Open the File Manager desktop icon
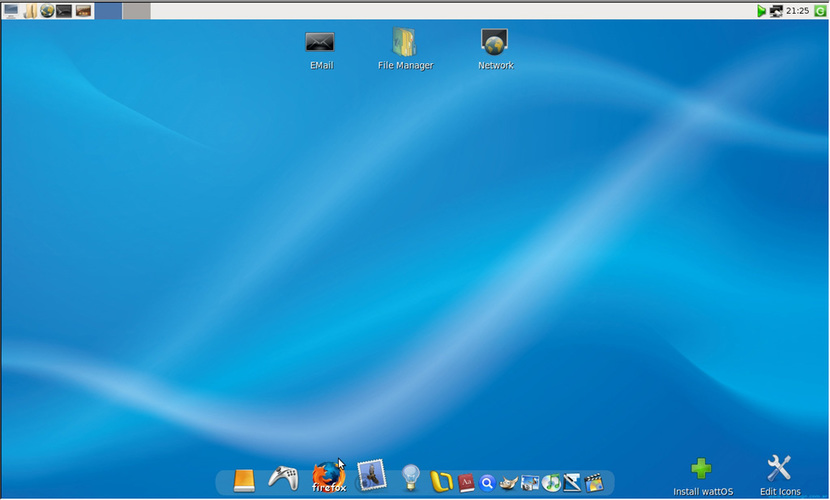 click(x=405, y=43)
